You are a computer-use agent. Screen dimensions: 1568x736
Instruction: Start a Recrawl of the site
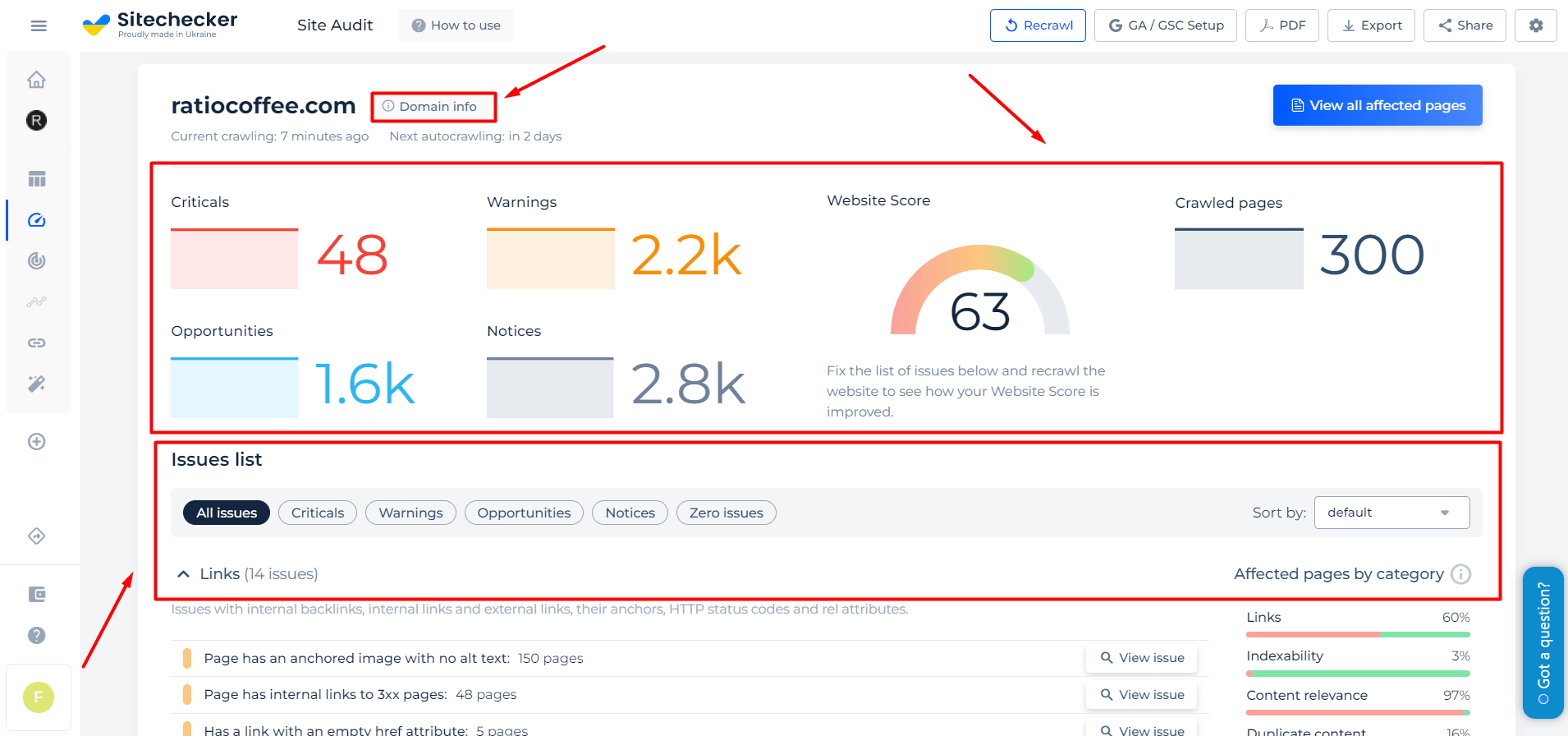[x=1038, y=25]
